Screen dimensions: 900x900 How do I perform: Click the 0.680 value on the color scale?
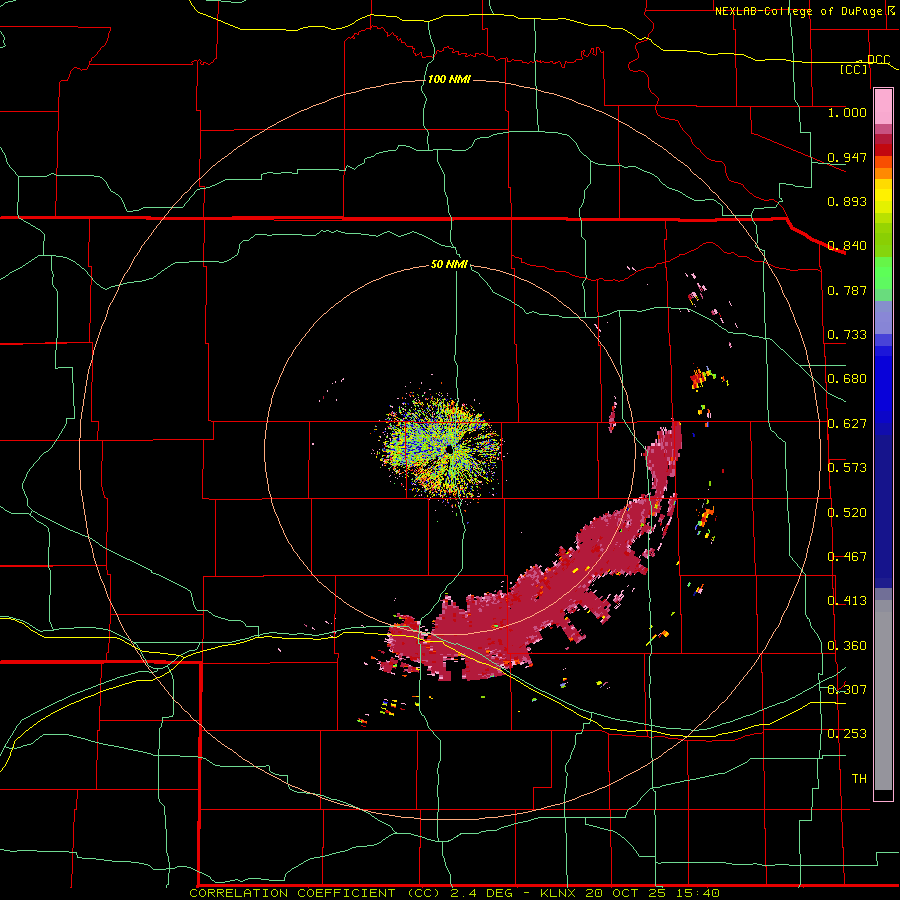847,379
